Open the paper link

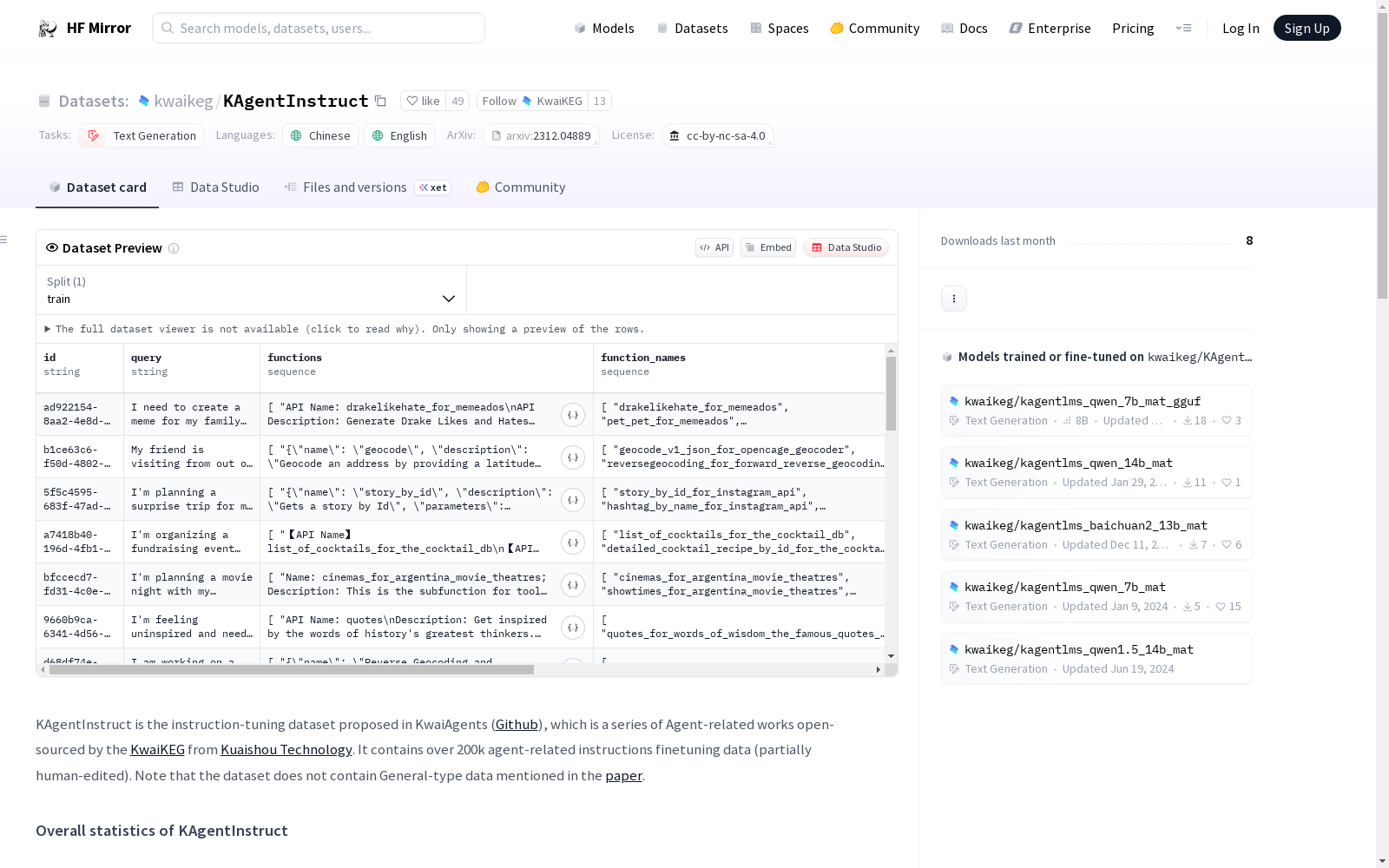click(x=624, y=776)
